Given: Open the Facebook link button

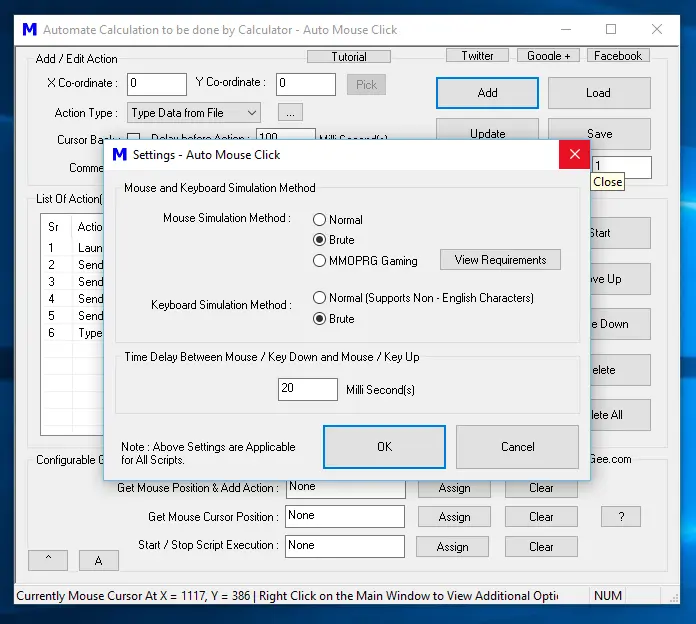Looking at the screenshot, I should click(618, 56).
